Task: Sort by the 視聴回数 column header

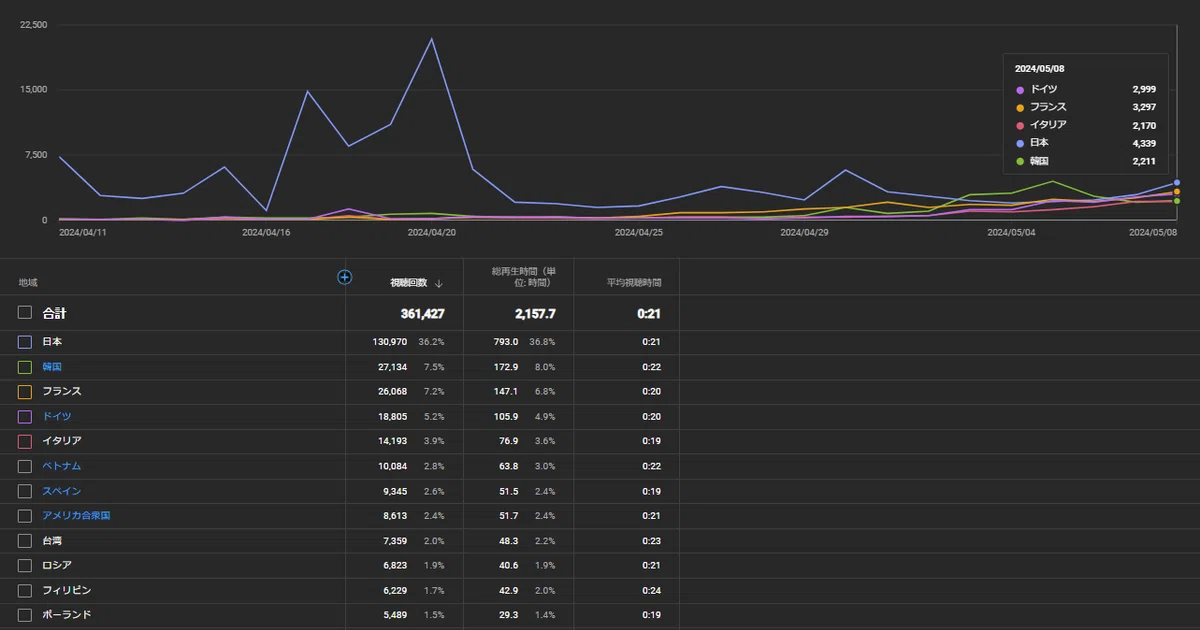Action: click(x=410, y=283)
